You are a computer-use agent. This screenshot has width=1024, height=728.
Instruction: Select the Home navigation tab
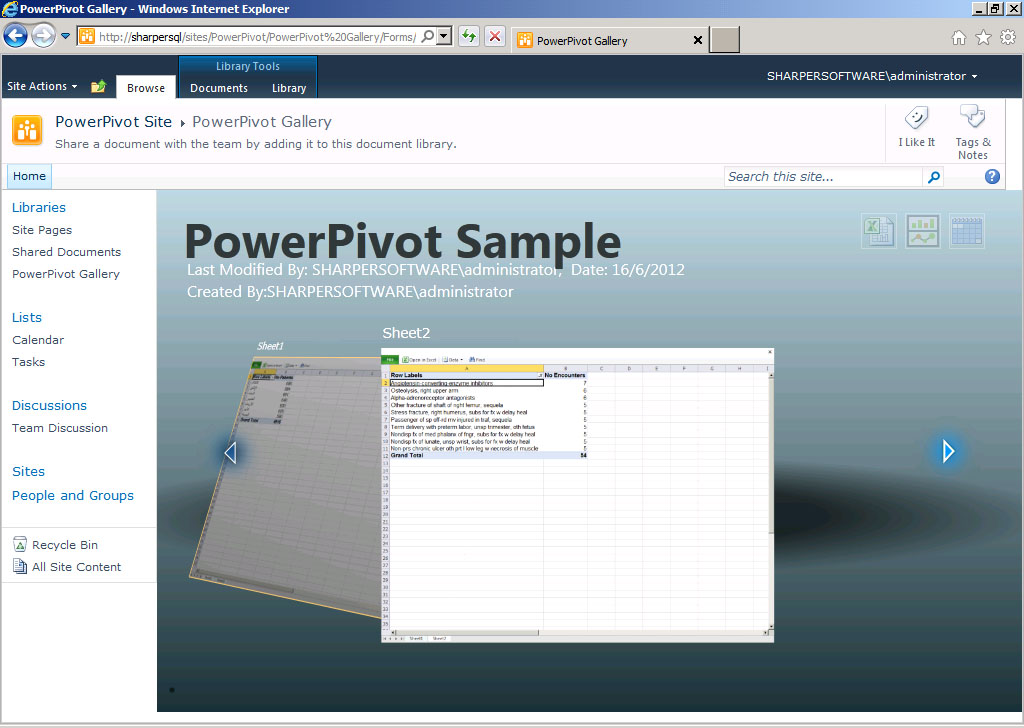pos(29,176)
